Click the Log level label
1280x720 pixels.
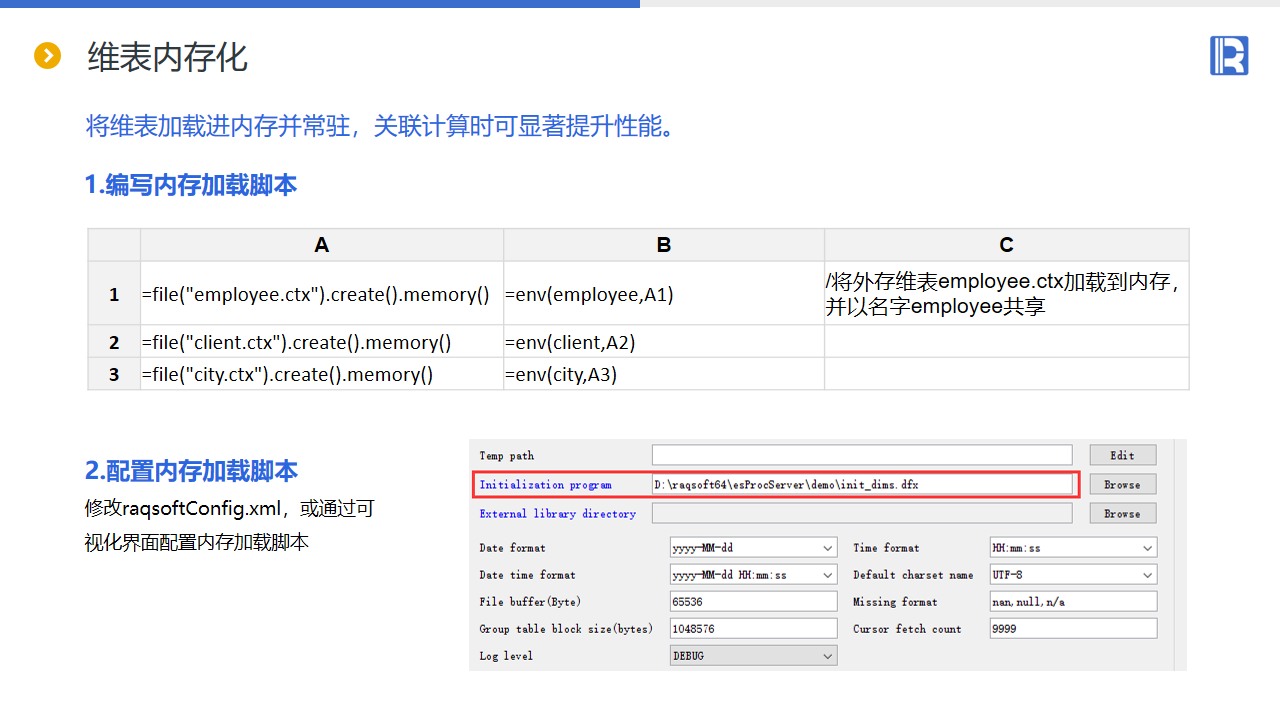(506, 656)
